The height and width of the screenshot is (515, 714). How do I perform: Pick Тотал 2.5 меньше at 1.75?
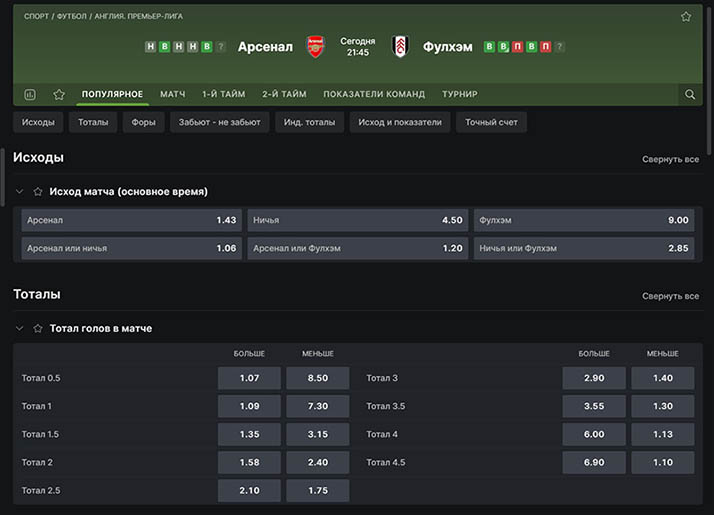[318, 490]
